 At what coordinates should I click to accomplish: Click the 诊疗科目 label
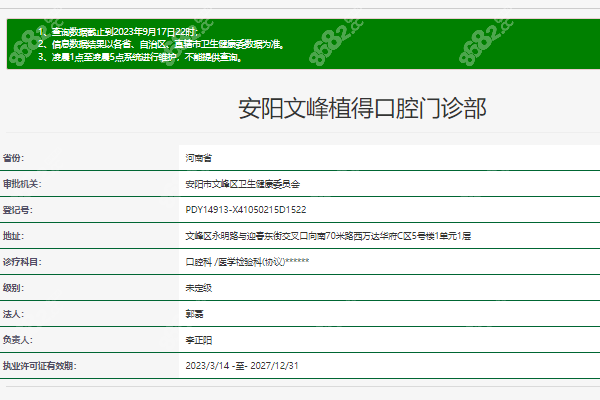[22, 262]
